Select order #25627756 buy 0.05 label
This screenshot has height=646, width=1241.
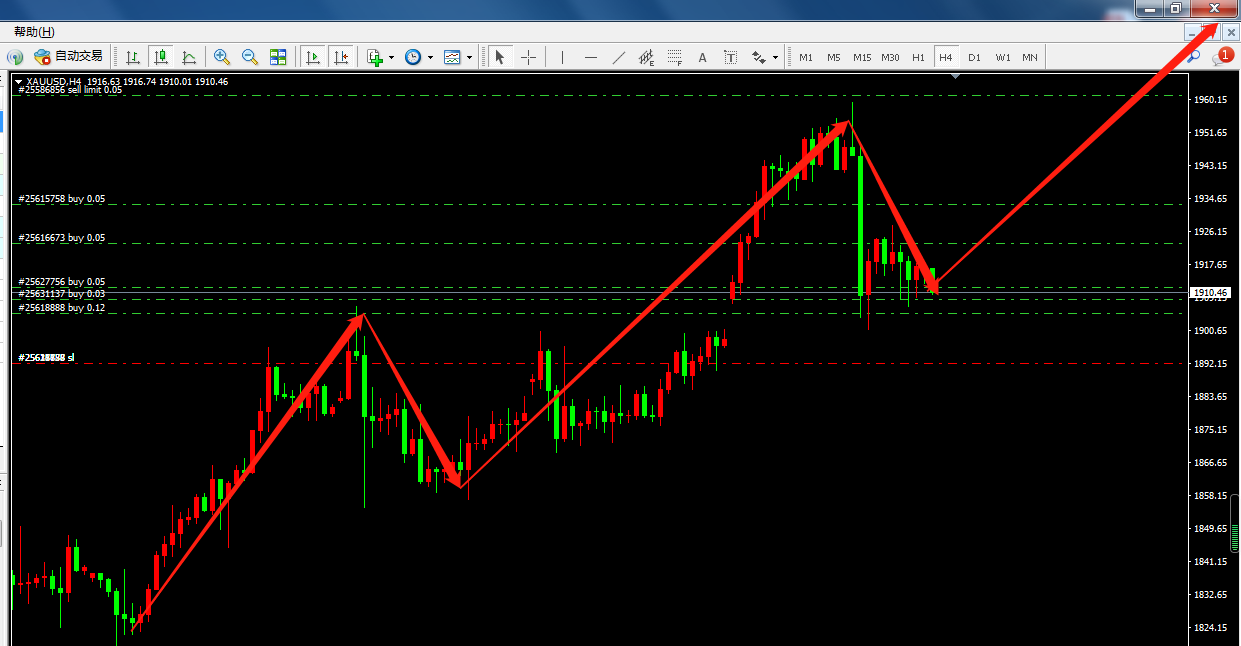tap(62, 282)
